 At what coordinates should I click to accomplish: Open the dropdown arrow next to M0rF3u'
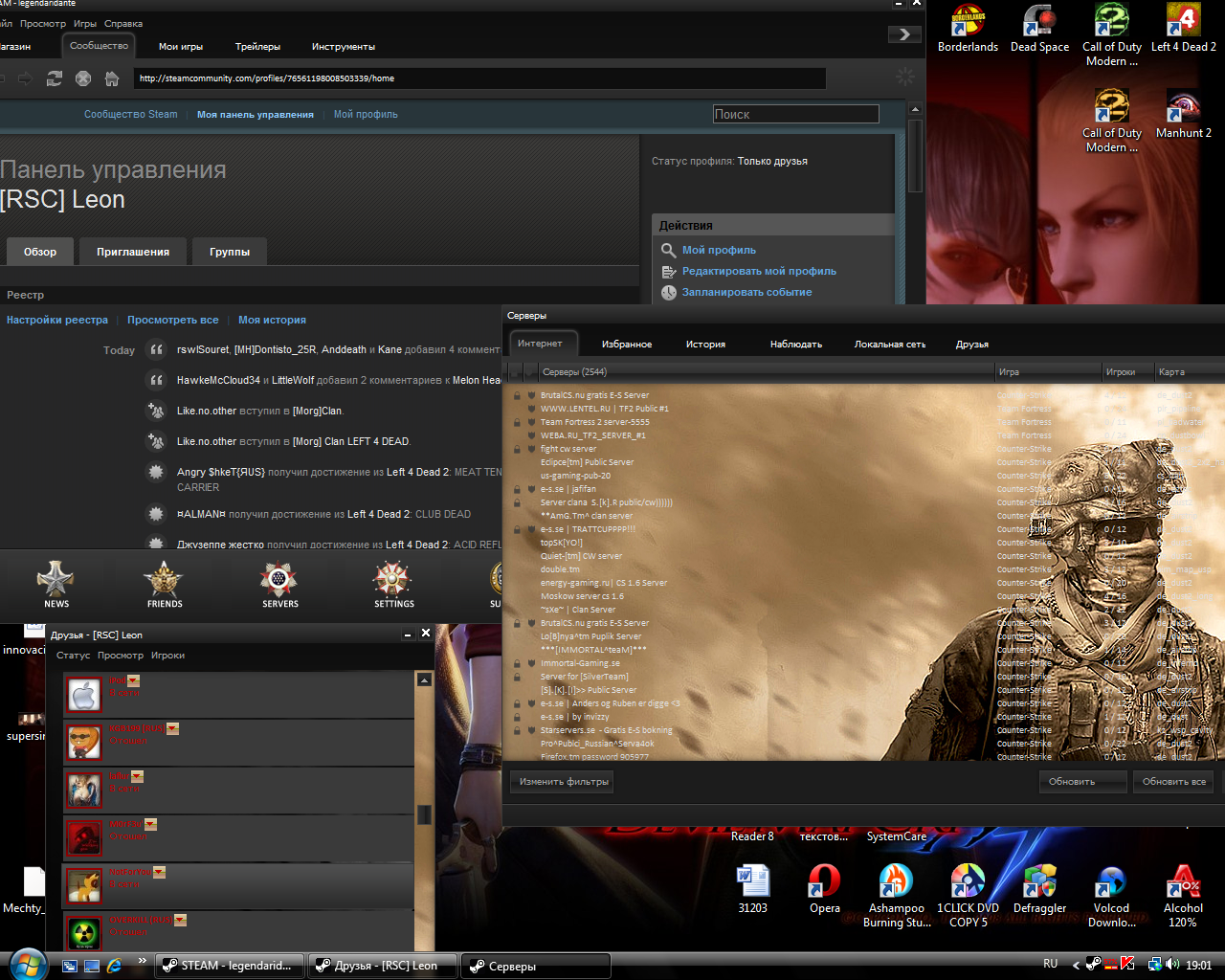coord(150,824)
